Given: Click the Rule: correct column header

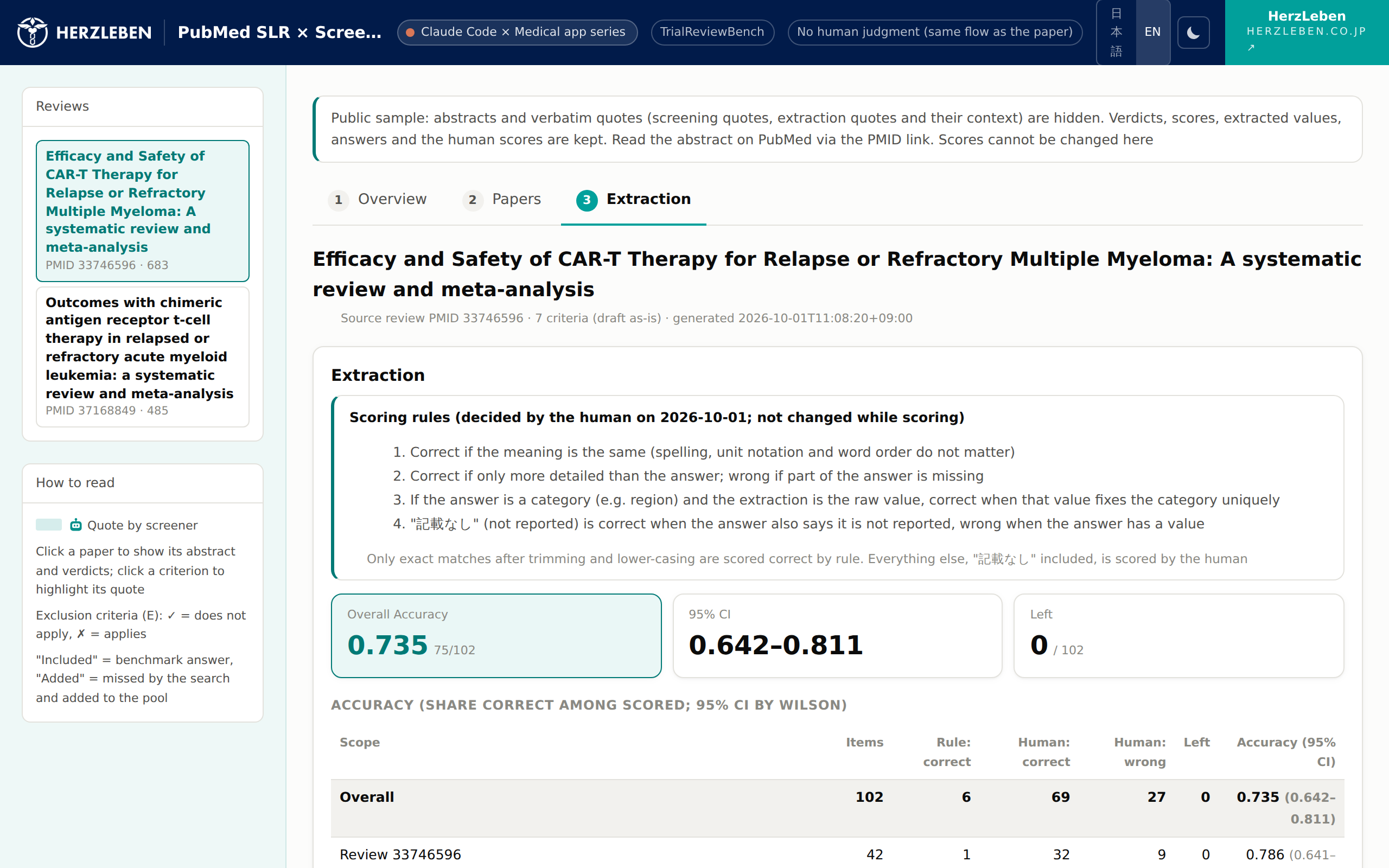Looking at the screenshot, I should [x=946, y=752].
